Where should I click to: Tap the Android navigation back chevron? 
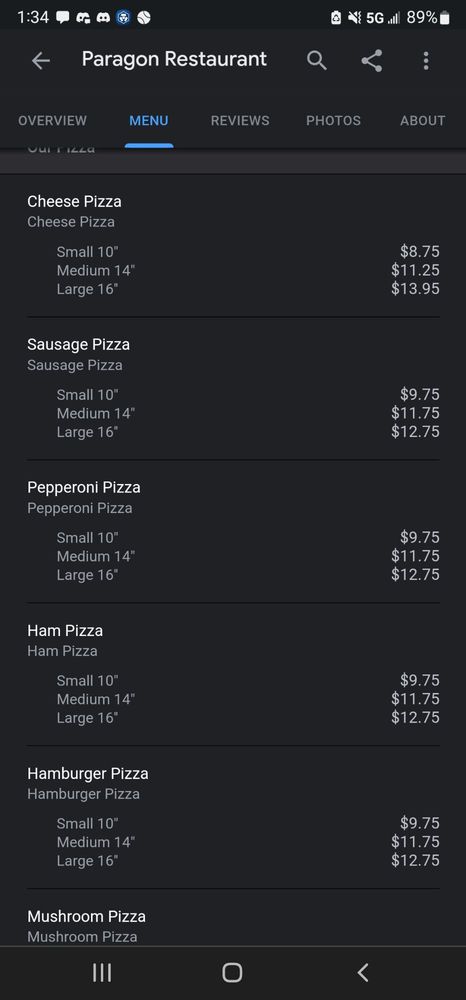(x=363, y=973)
